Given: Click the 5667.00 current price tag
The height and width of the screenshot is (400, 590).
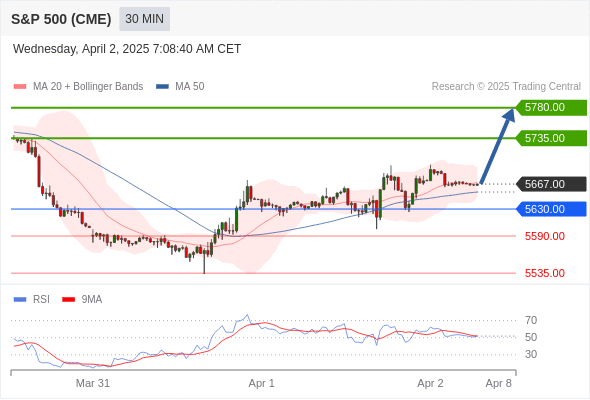Looking at the screenshot, I should 551,184.
